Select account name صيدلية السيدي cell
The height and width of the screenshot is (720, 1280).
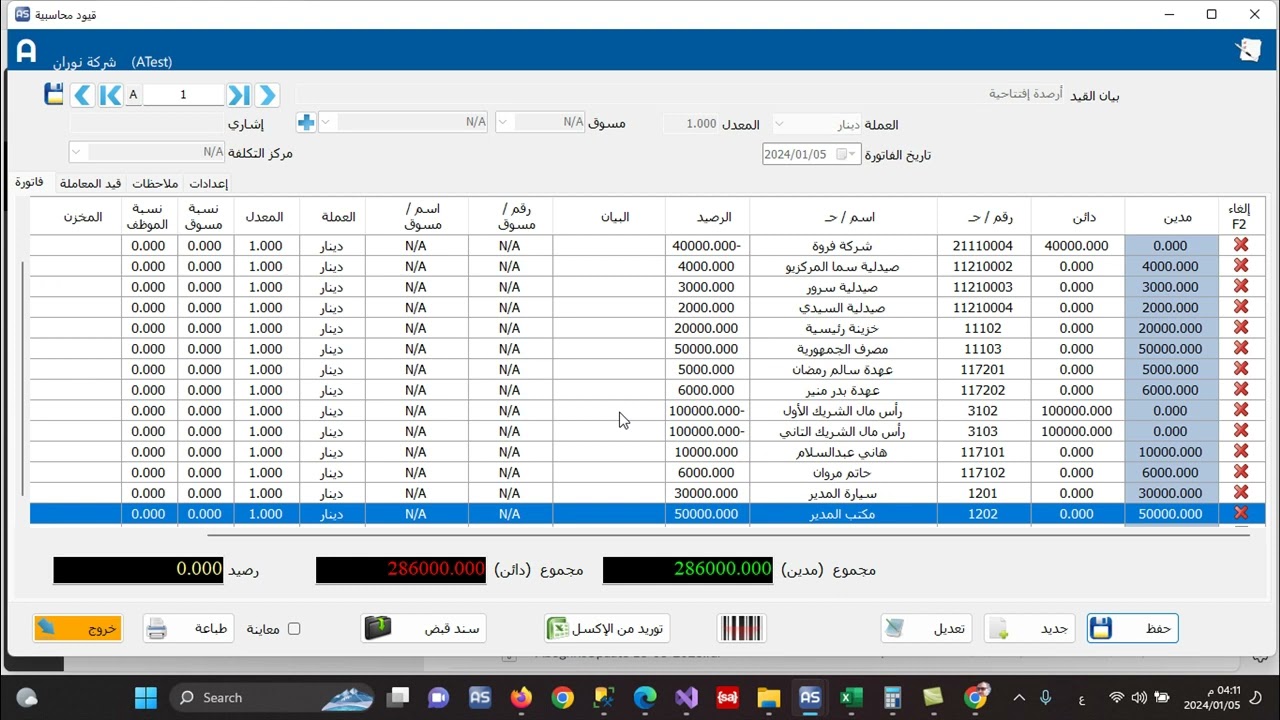[x=843, y=307]
